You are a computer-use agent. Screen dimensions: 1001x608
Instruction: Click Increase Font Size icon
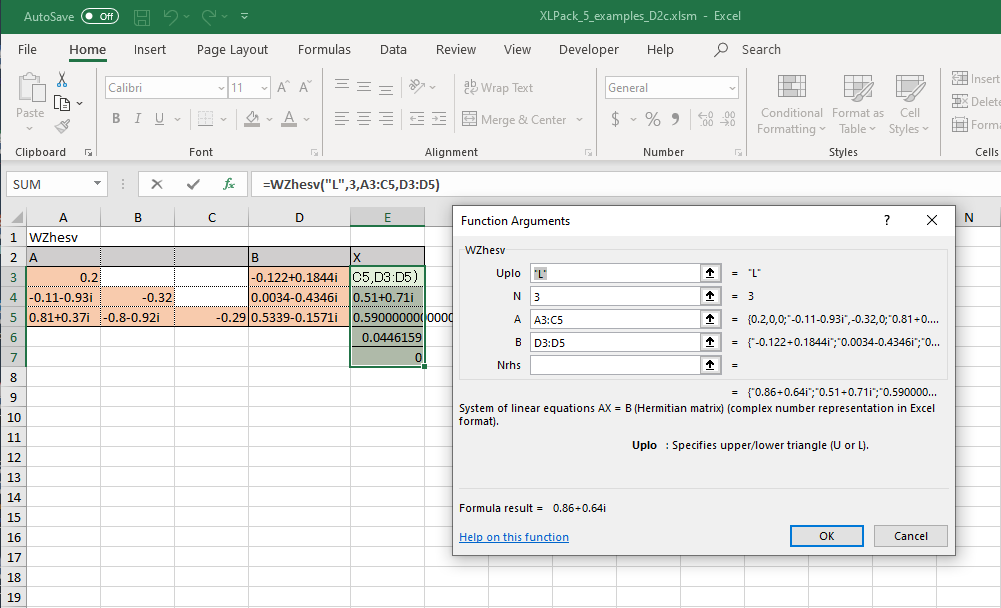[x=283, y=87]
